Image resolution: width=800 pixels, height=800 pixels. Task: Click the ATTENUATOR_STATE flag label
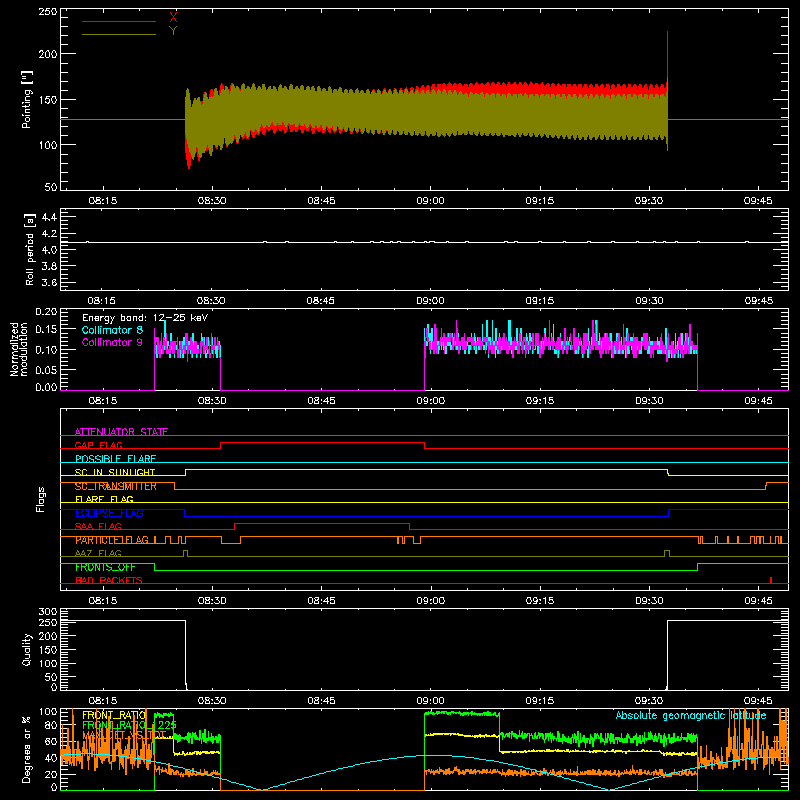coord(121,432)
